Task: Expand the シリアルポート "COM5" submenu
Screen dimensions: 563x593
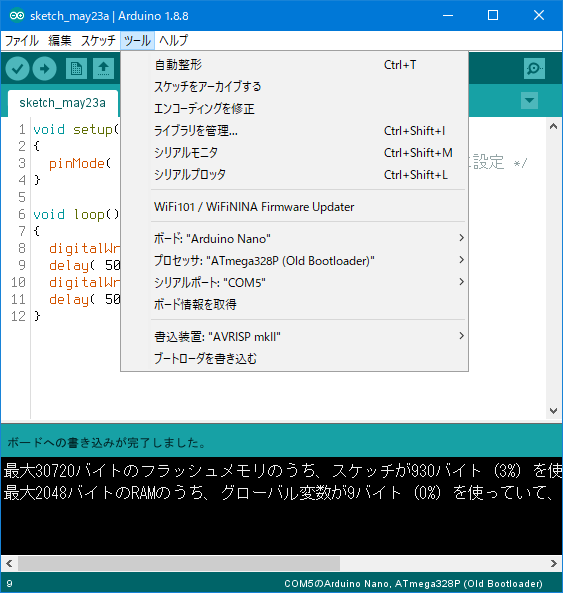Action: click(x=310, y=283)
